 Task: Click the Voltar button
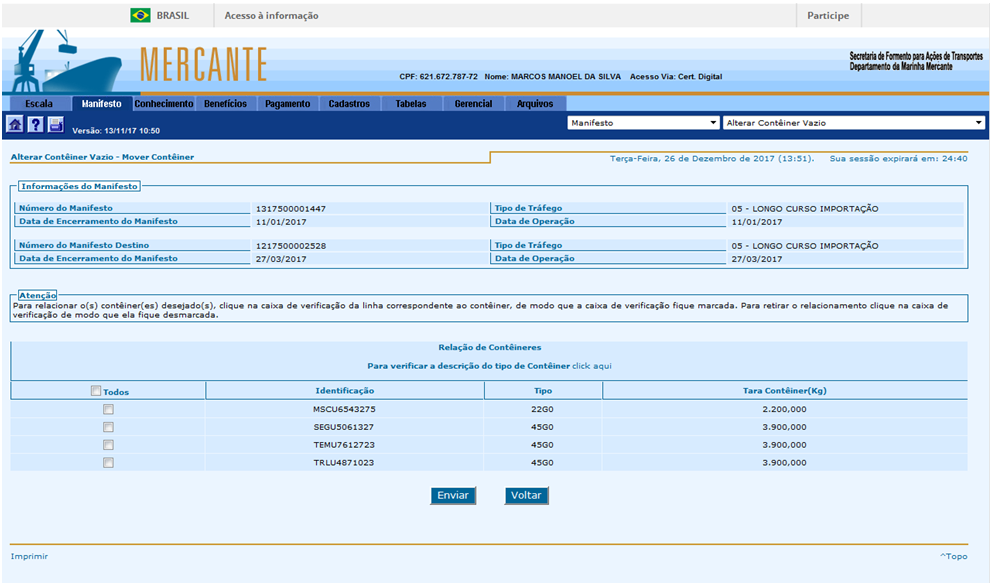[526, 496]
